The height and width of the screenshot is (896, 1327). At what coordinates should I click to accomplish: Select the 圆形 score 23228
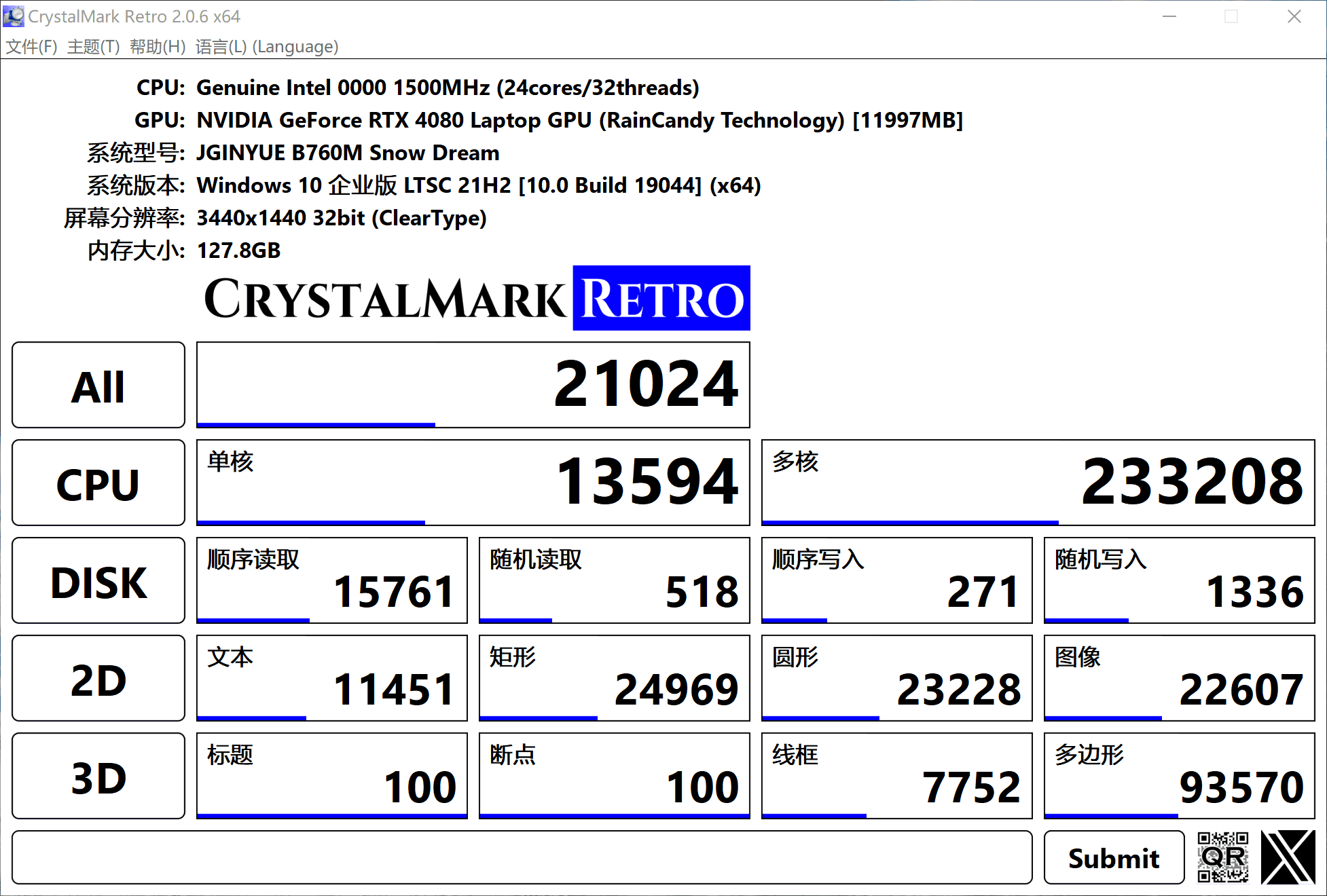click(x=897, y=678)
